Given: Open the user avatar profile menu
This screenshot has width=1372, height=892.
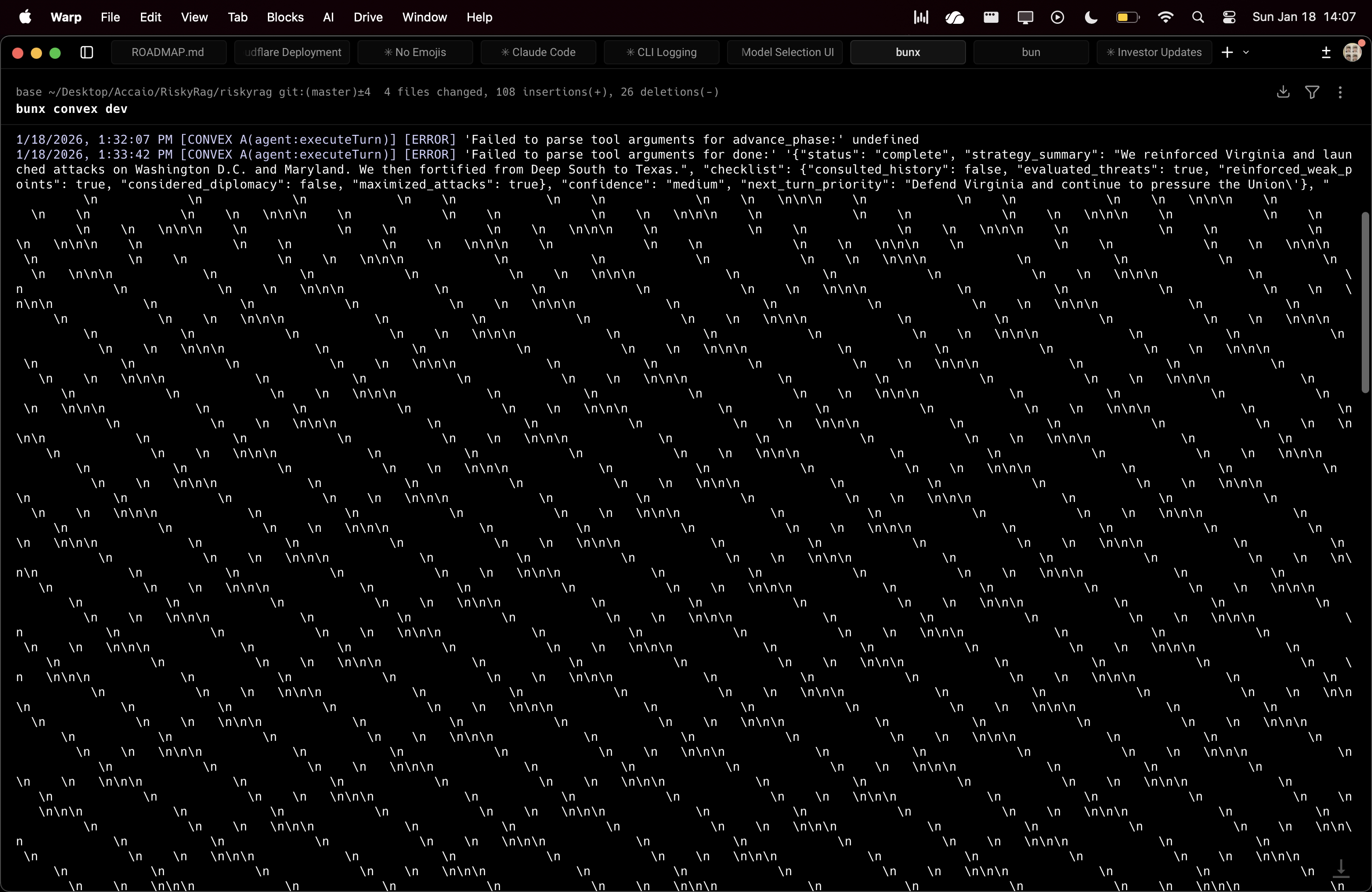Looking at the screenshot, I should (1352, 52).
